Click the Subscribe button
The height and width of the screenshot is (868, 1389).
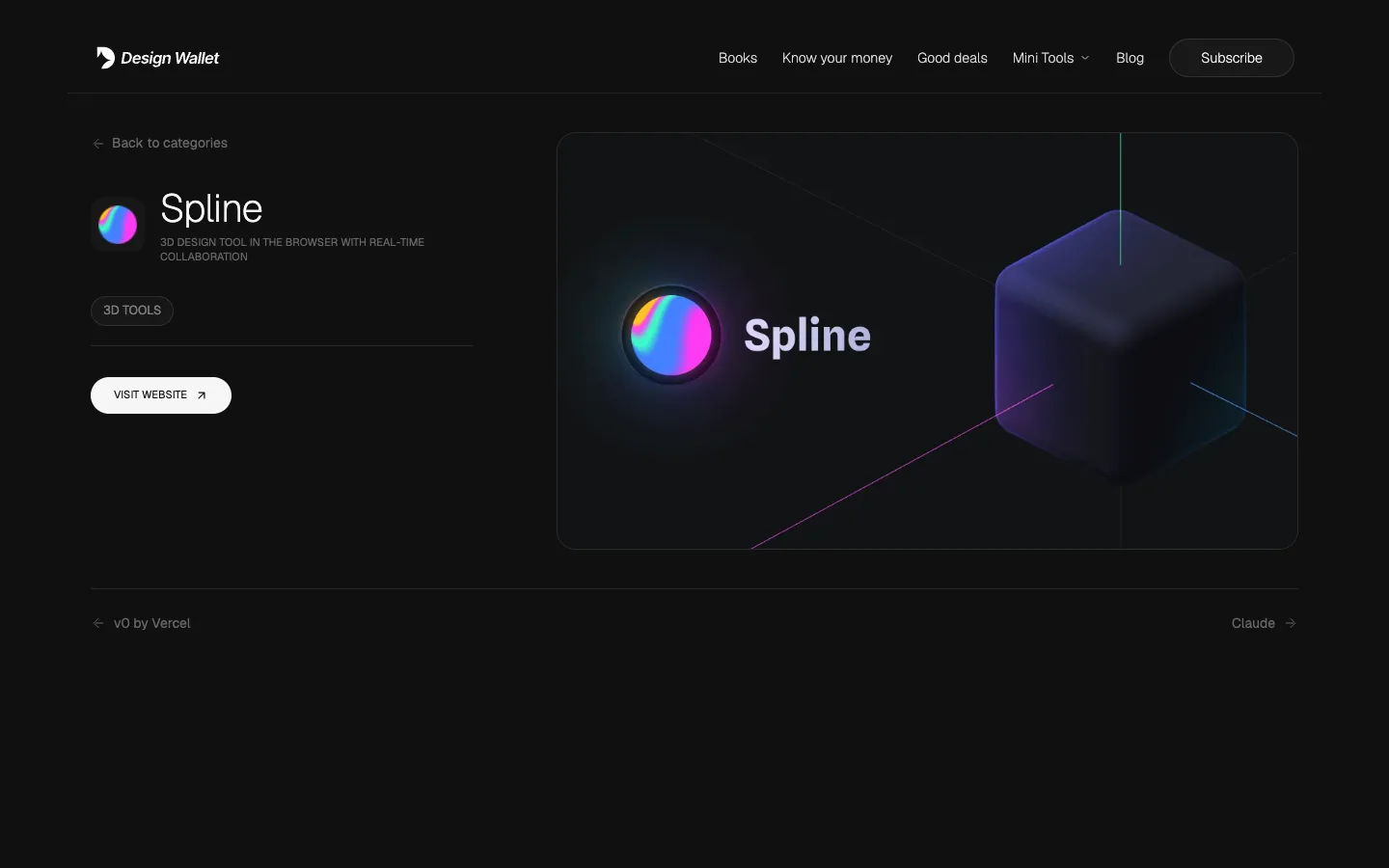pos(1232,58)
